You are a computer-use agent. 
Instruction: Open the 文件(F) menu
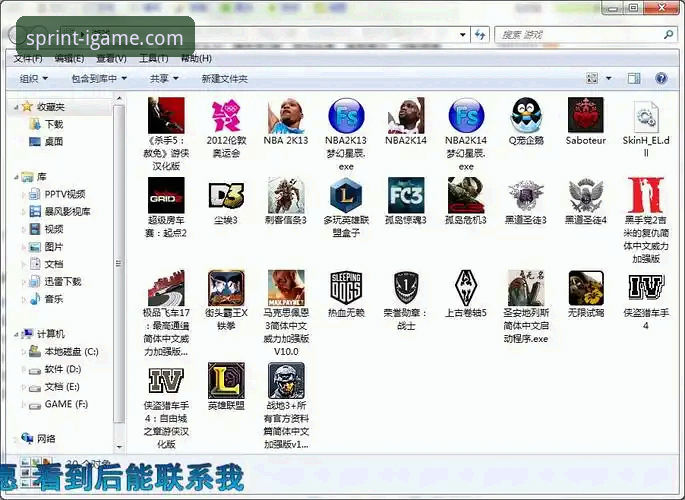point(28,59)
